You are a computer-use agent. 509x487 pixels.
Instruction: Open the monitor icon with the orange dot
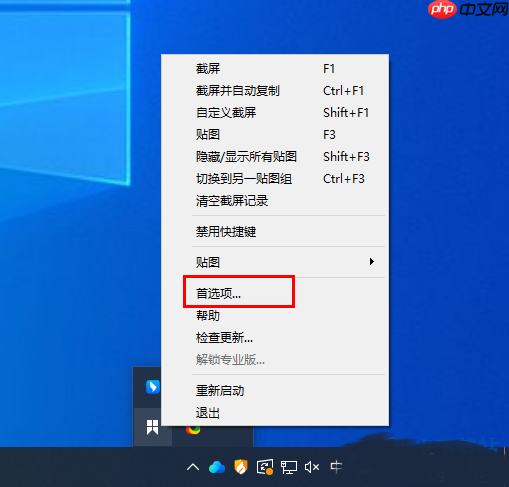click(265, 467)
